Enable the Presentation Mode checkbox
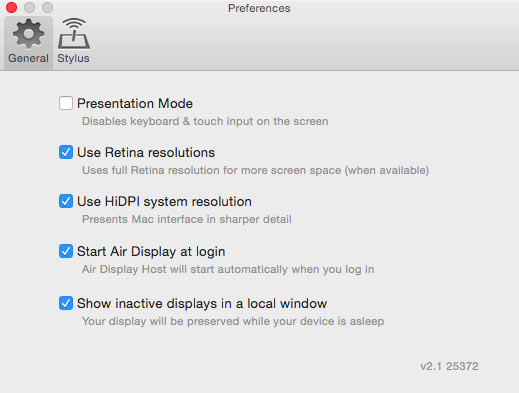Viewport: 519px width, 393px height. [66, 103]
